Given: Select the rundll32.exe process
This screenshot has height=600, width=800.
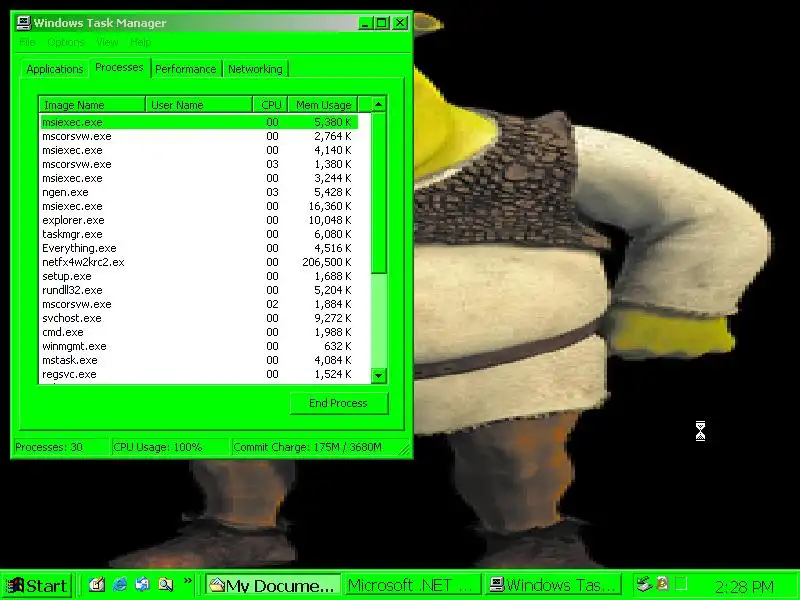Looking at the screenshot, I should click(199, 290).
